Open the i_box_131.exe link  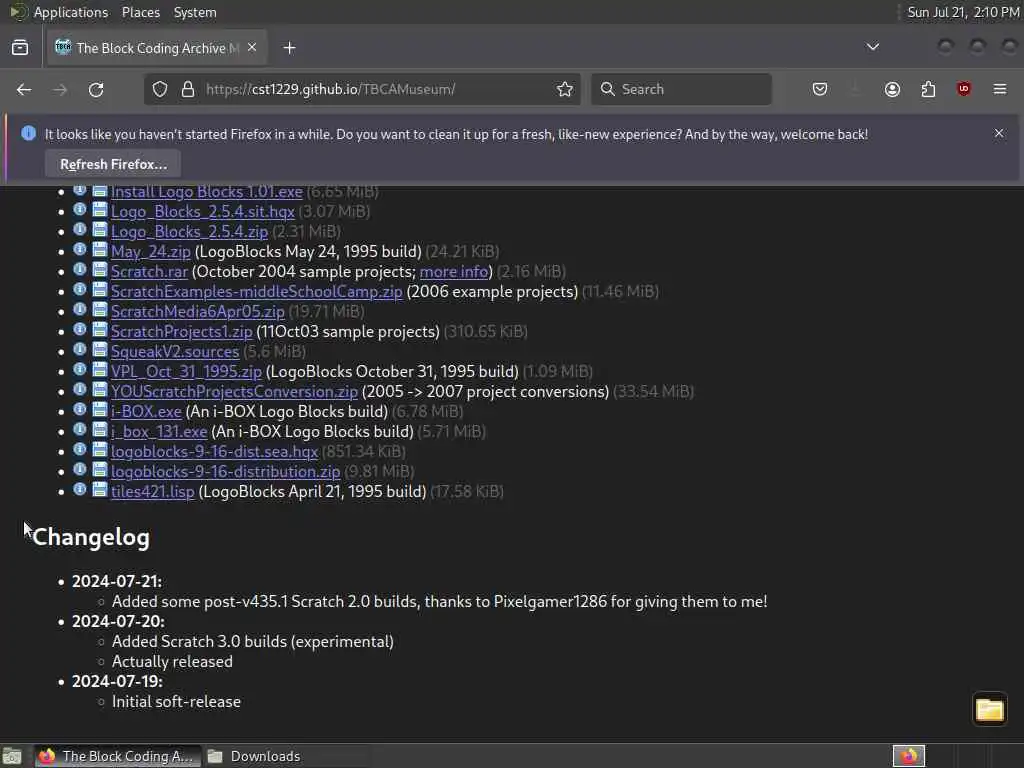click(159, 432)
